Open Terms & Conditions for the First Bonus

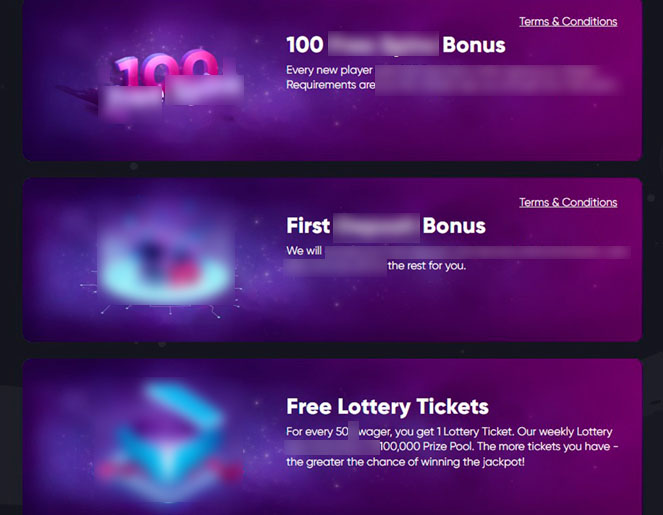pos(568,203)
